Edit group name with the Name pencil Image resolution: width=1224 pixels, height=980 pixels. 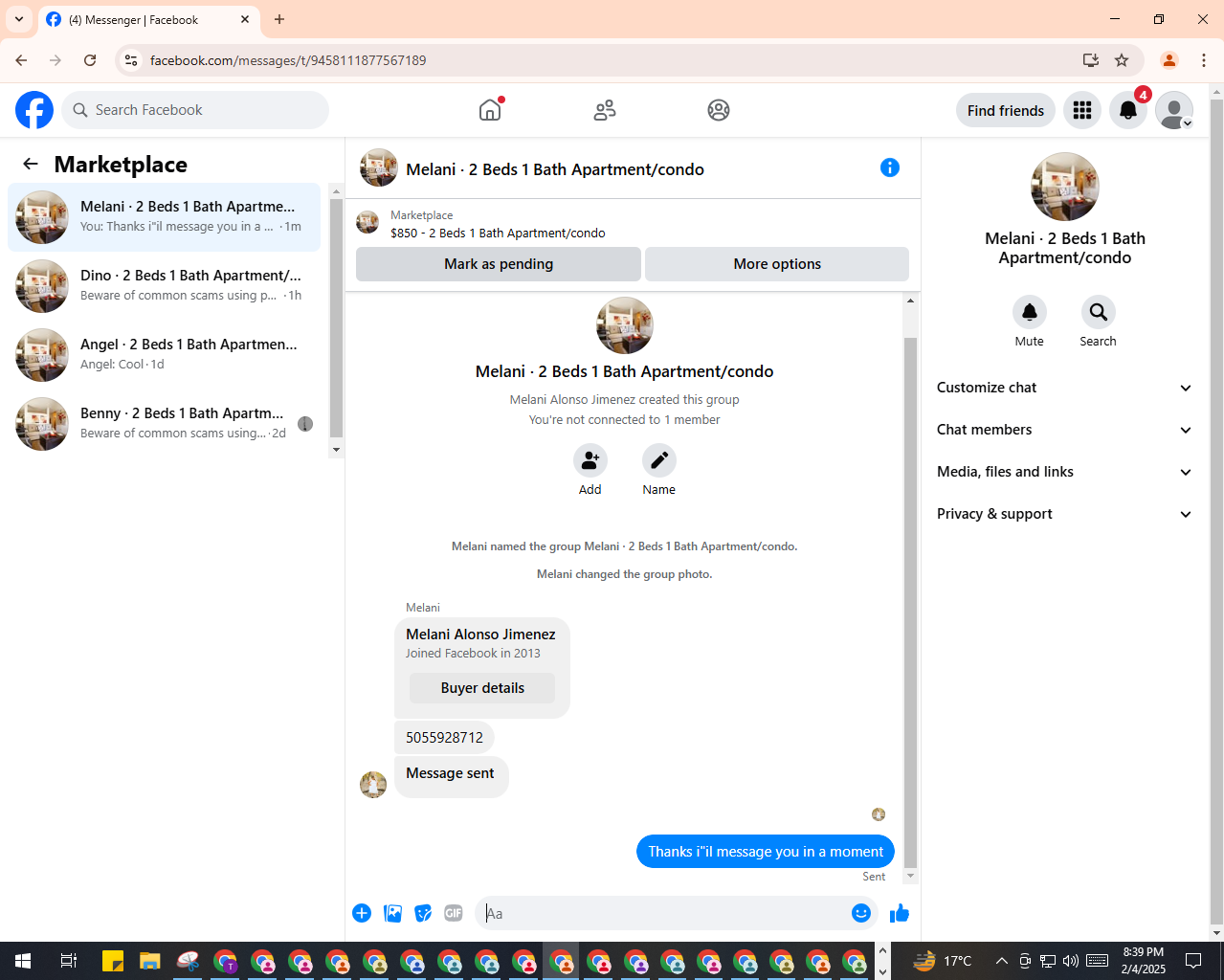point(659,460)
